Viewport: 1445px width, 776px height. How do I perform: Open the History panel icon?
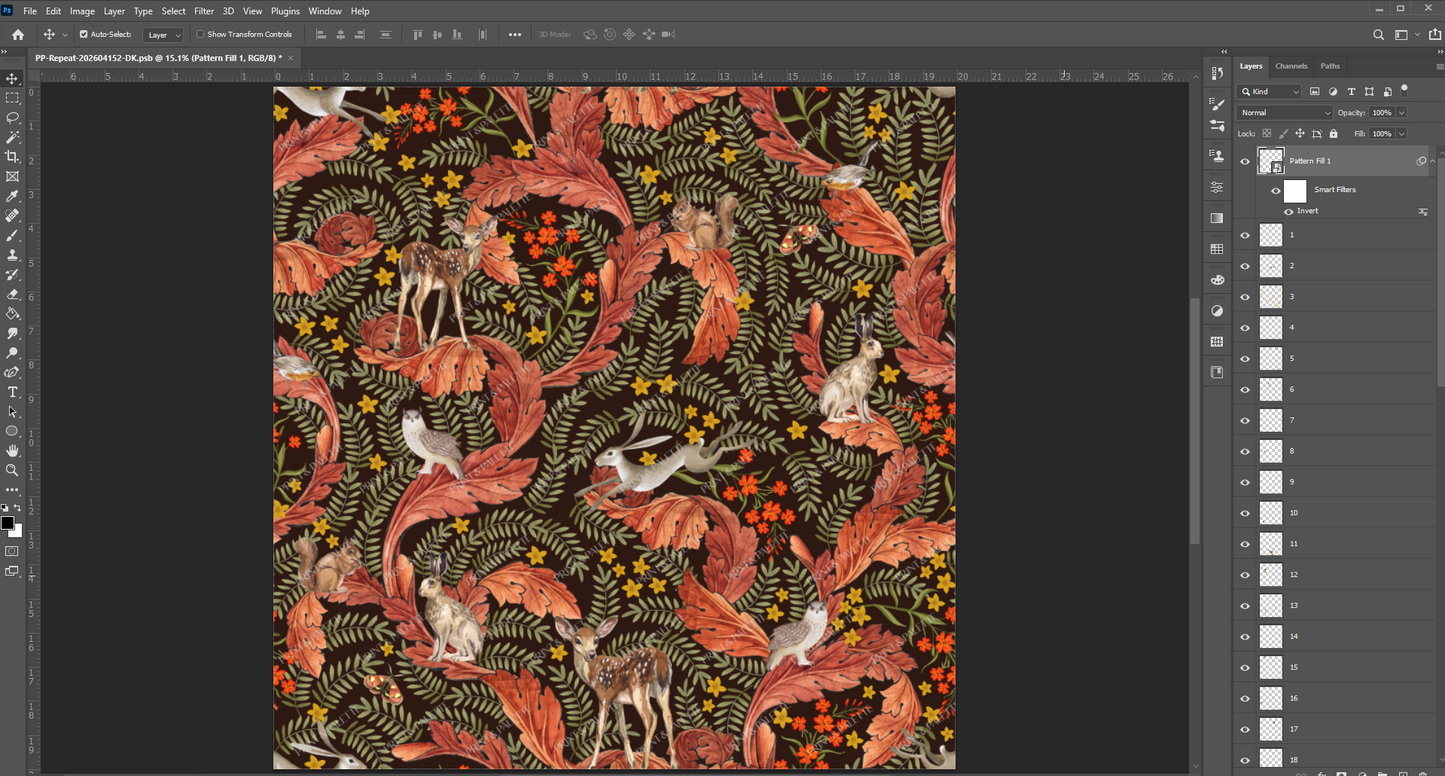(1217, 73)
